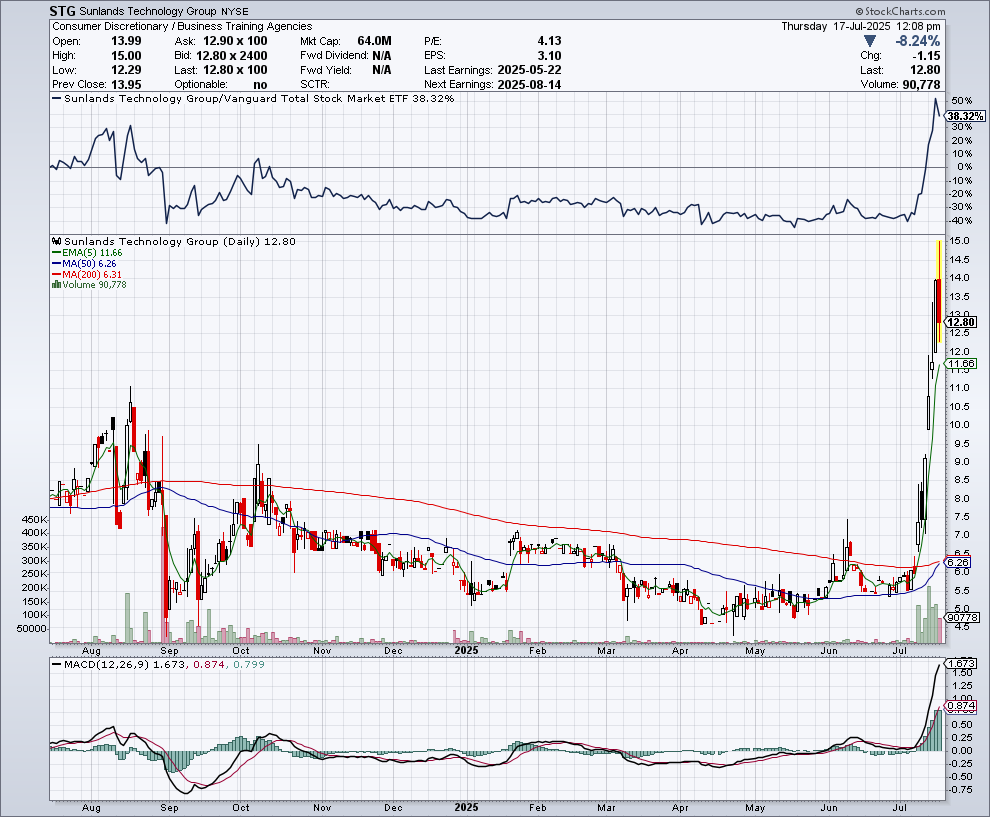Click the down-arrow icon beside -8.24%

(870, 41)
